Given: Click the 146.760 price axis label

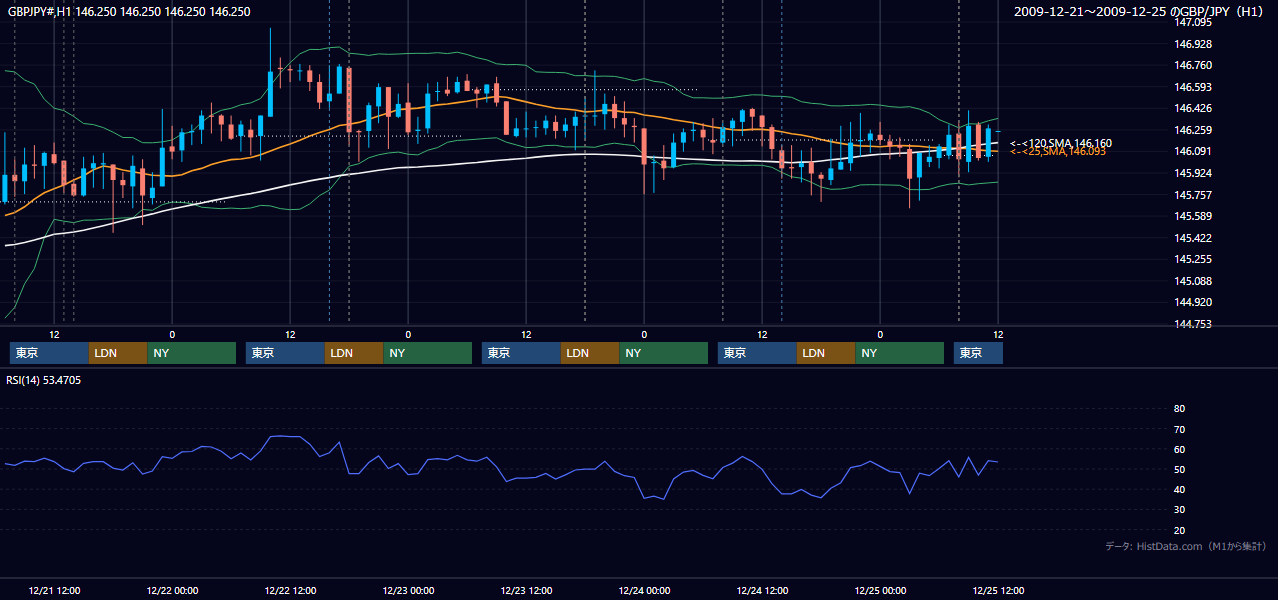Looking at the screenshot, I should pos(1193,65).
